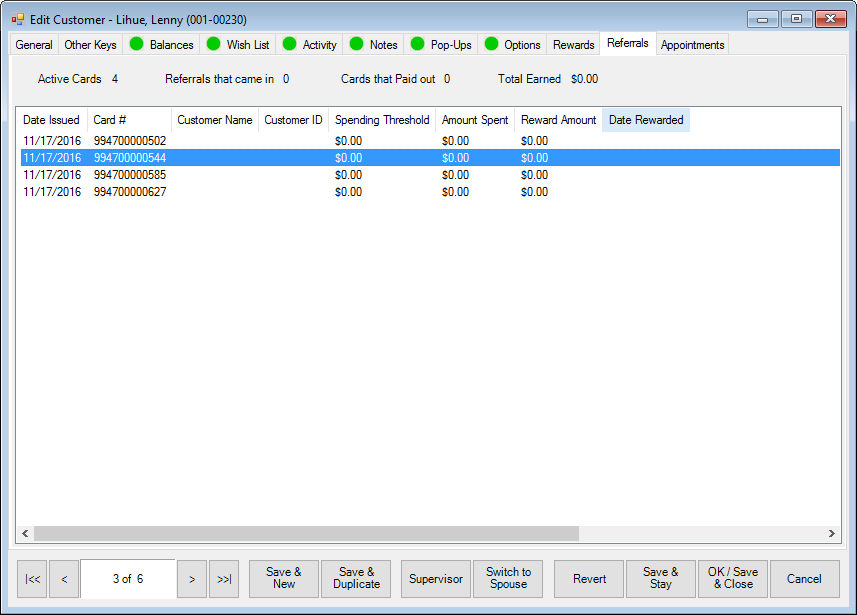
Task: Click the window icon in title bar
Action: (17, 19)
